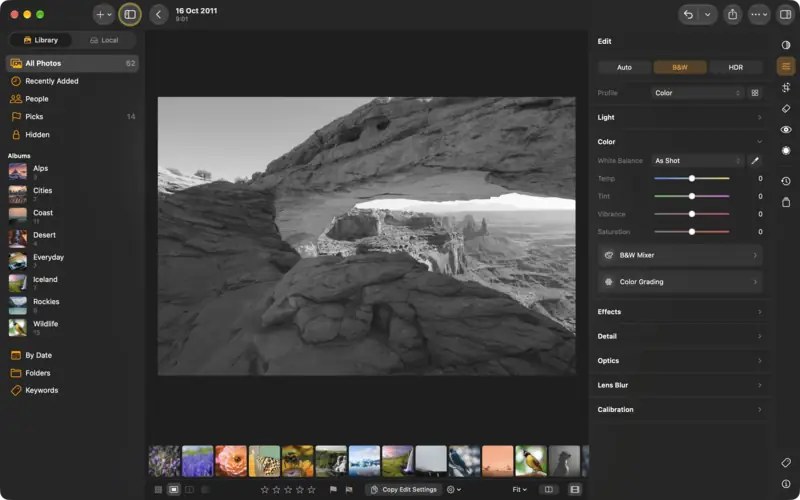Viewport: 800px width, 500px height.
Task: Switch to compare view
Action: click(189, 490)
